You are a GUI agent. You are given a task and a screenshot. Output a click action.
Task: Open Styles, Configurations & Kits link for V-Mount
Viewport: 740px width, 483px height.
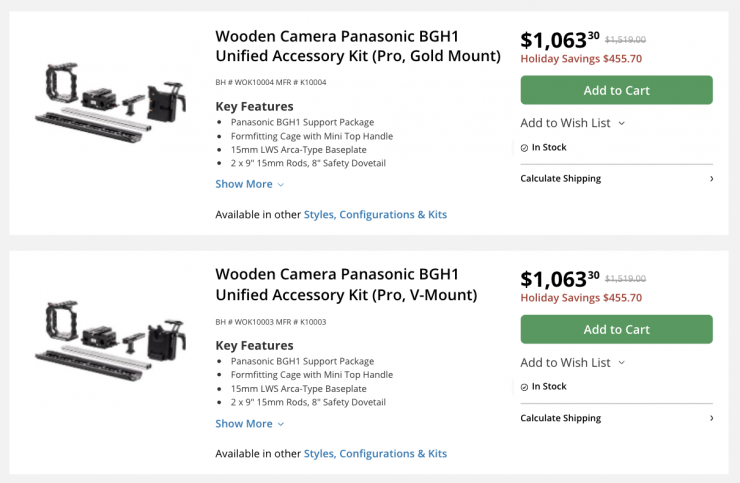375,453
